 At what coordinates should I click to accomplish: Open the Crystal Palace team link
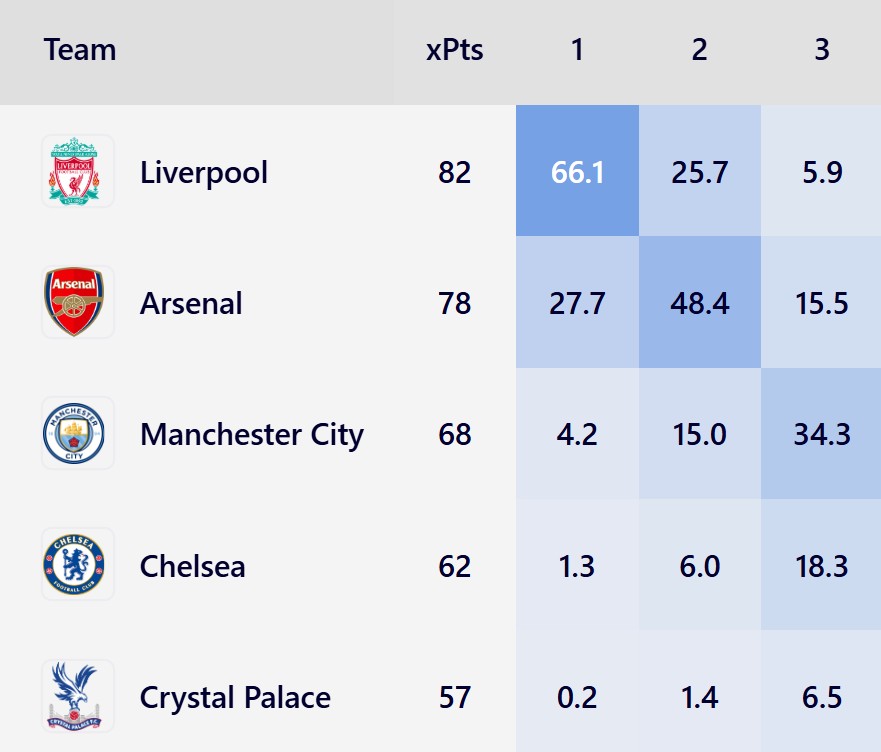click(x=235, y=697)
